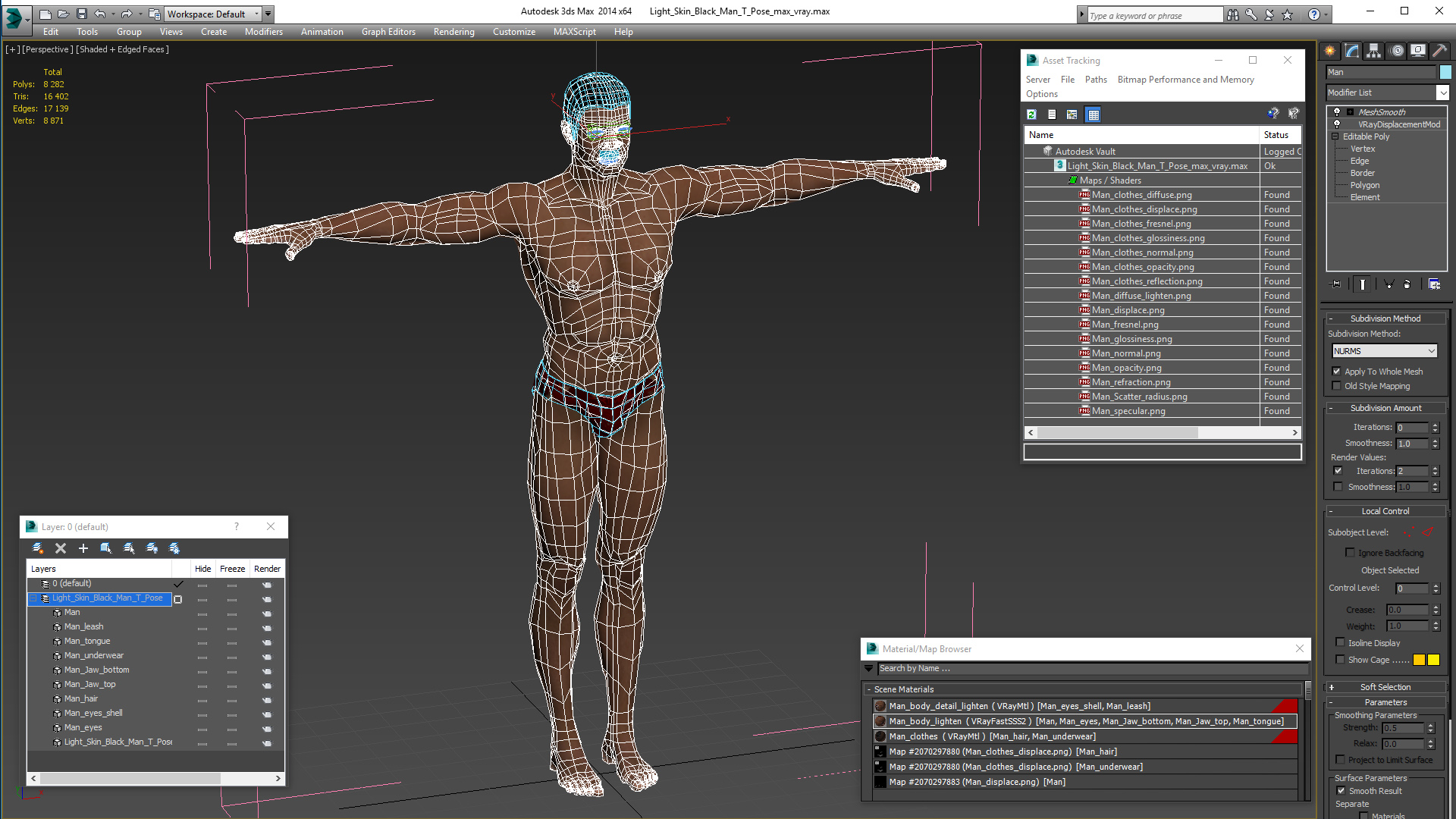
Task: Click Remove Modifier trash icon under stack
Action: coord(1407,284)
